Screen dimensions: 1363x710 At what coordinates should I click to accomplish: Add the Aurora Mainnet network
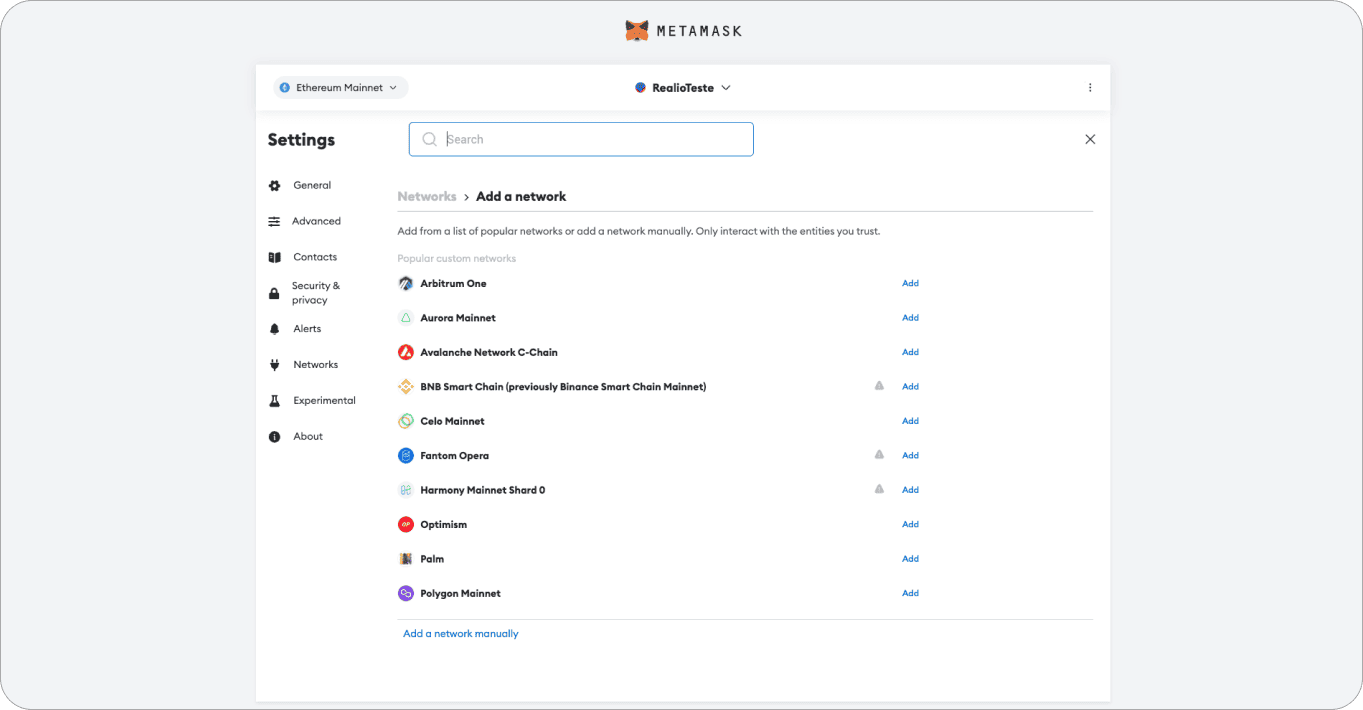coord(910,318)
